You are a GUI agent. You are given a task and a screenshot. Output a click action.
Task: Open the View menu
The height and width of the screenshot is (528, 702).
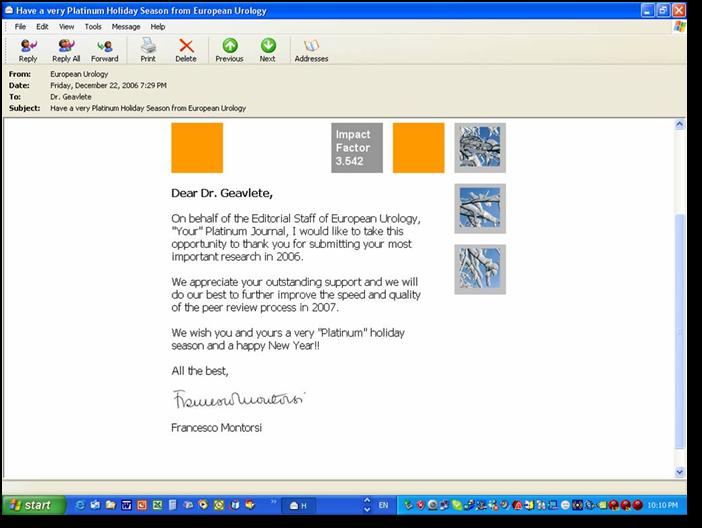coord(66,27)
